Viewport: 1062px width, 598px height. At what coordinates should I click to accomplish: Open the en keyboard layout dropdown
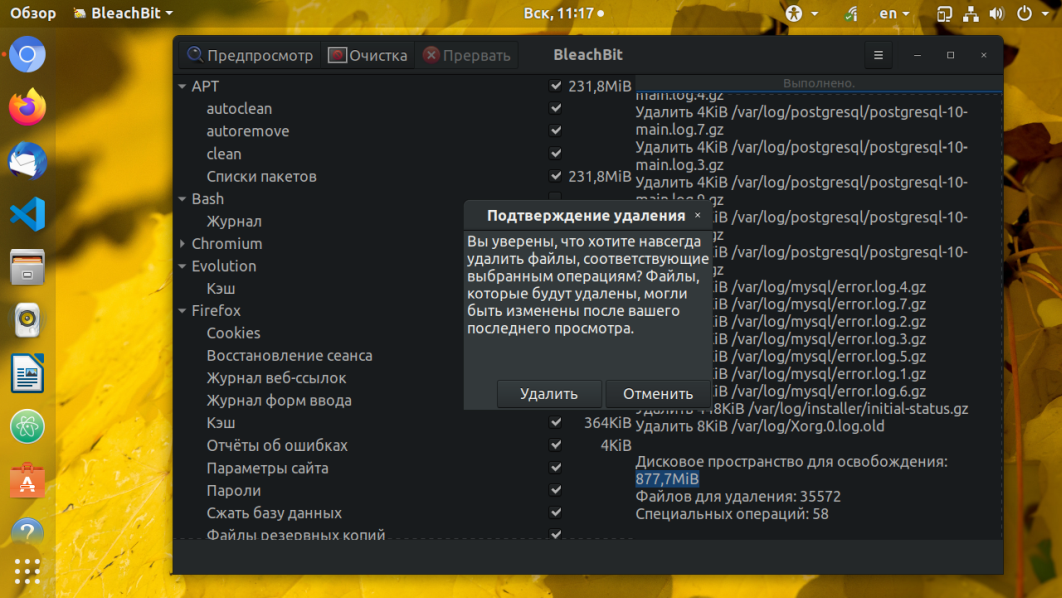(x=893, y=13)
